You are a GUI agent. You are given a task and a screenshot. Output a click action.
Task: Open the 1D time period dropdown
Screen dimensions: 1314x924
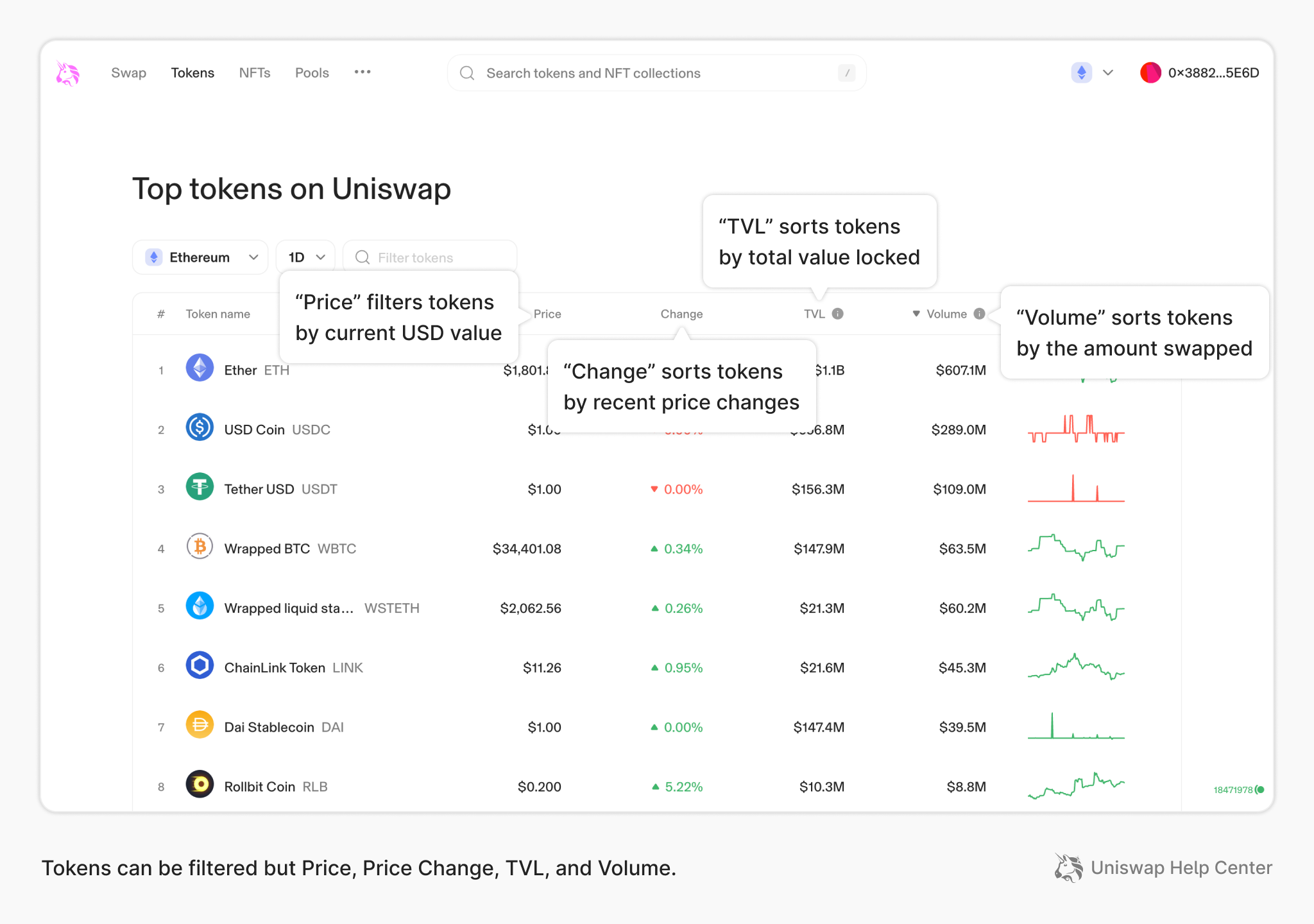point(305,257)
